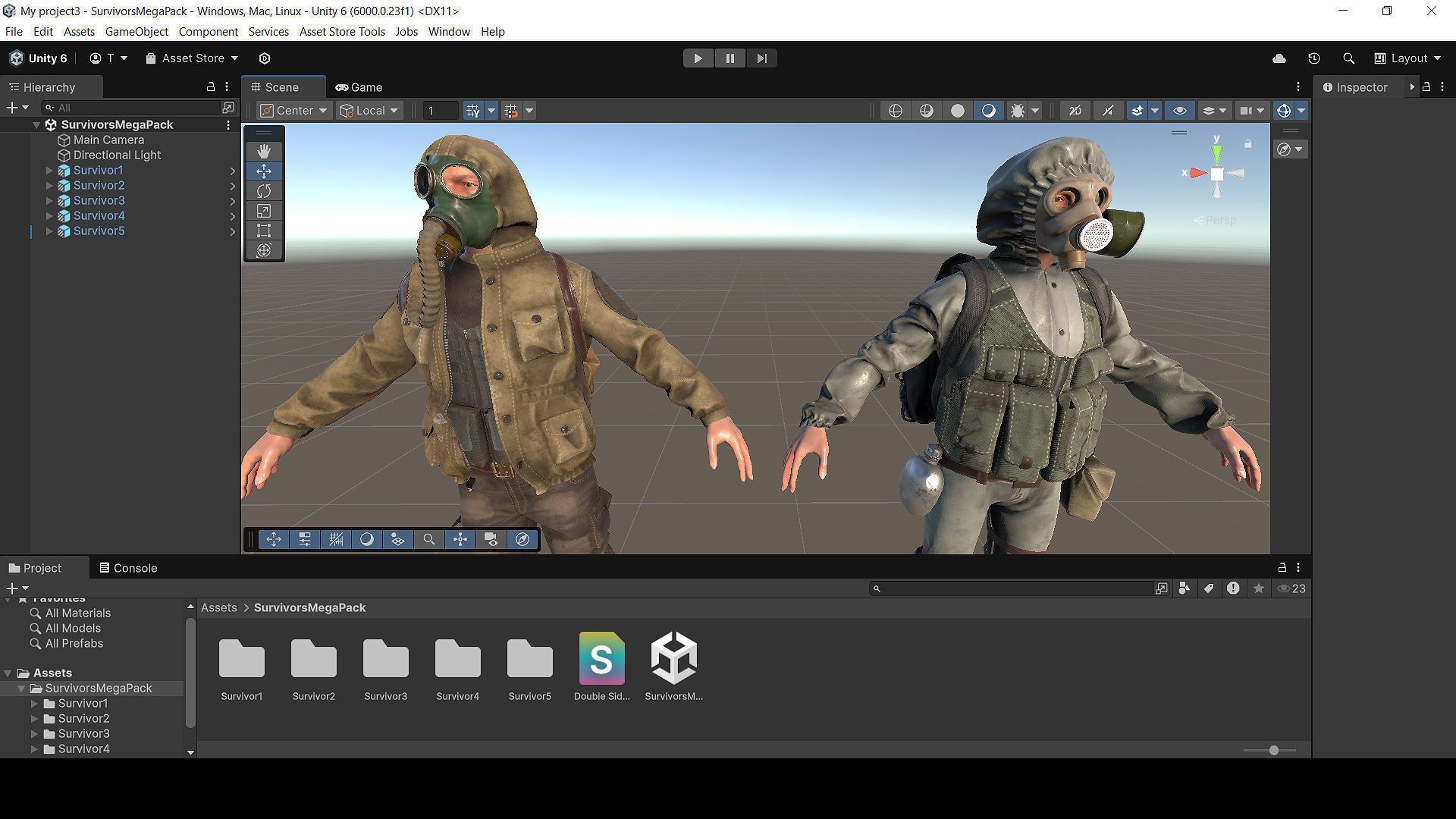The image size is (1456, 819).
Task: Select the Rotate tool
Action: 264,191
